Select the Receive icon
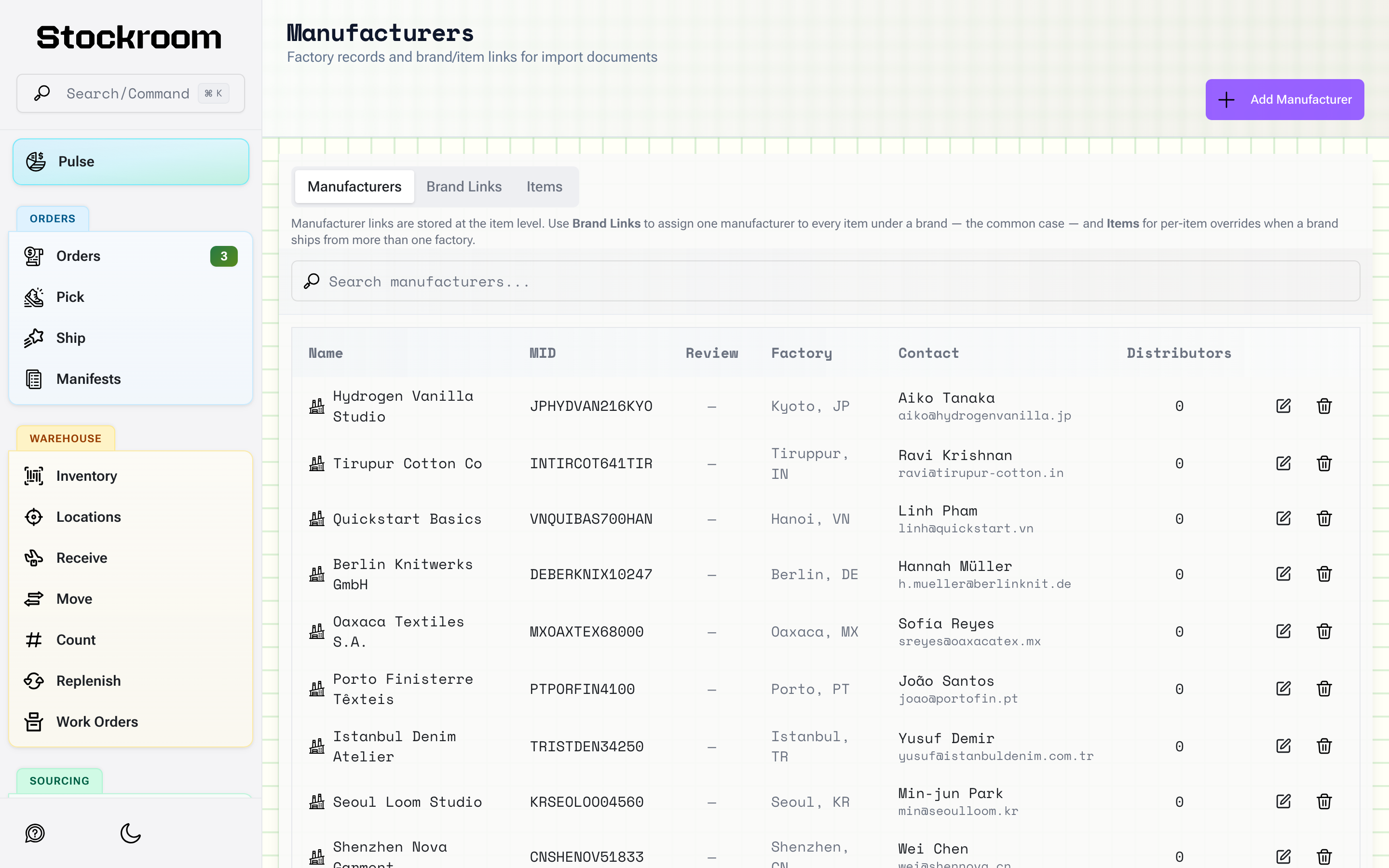Screen dimensions: 1389x868 (34, 557)
